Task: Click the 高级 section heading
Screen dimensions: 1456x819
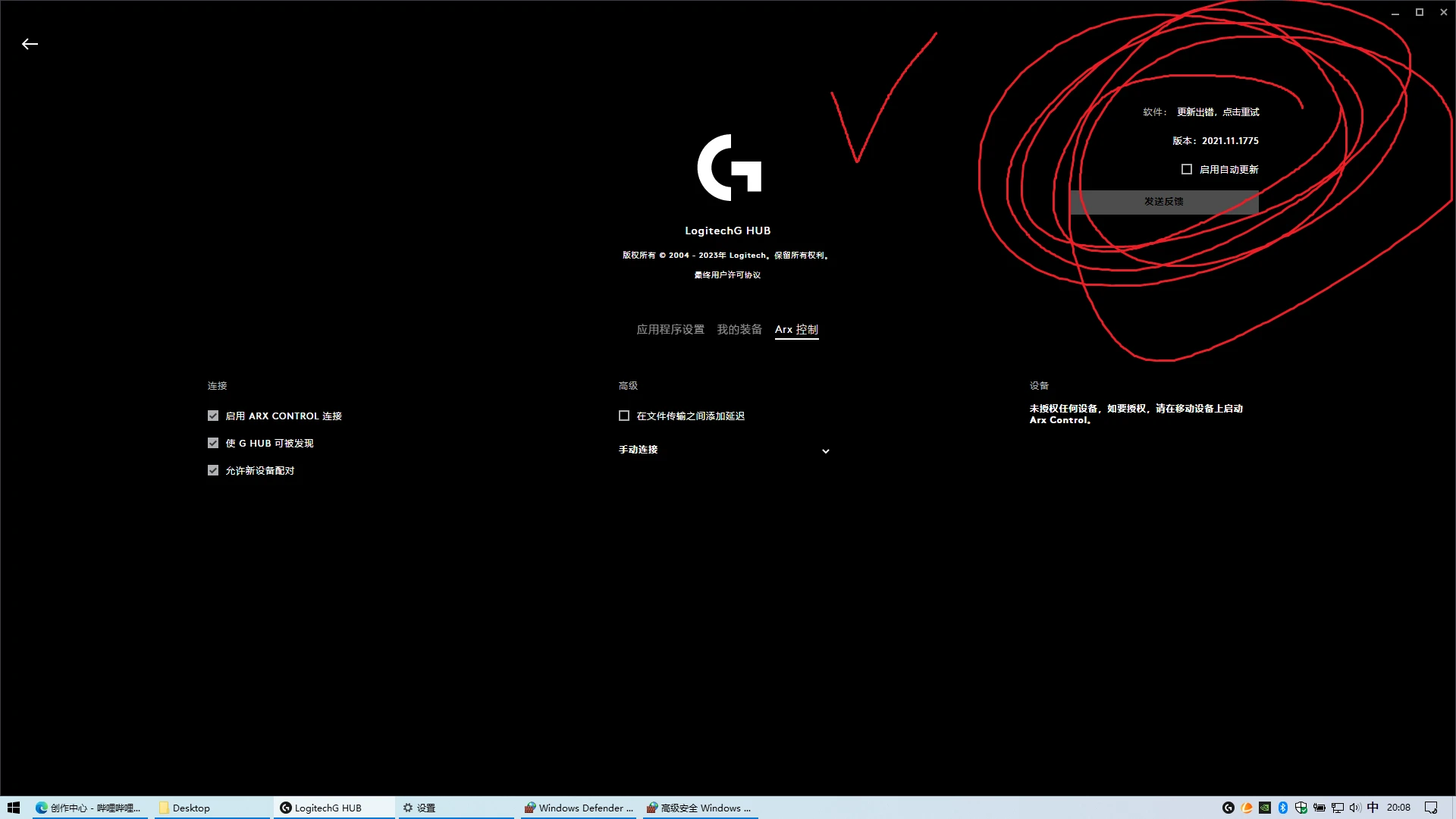Action: [x=629, y=386]
